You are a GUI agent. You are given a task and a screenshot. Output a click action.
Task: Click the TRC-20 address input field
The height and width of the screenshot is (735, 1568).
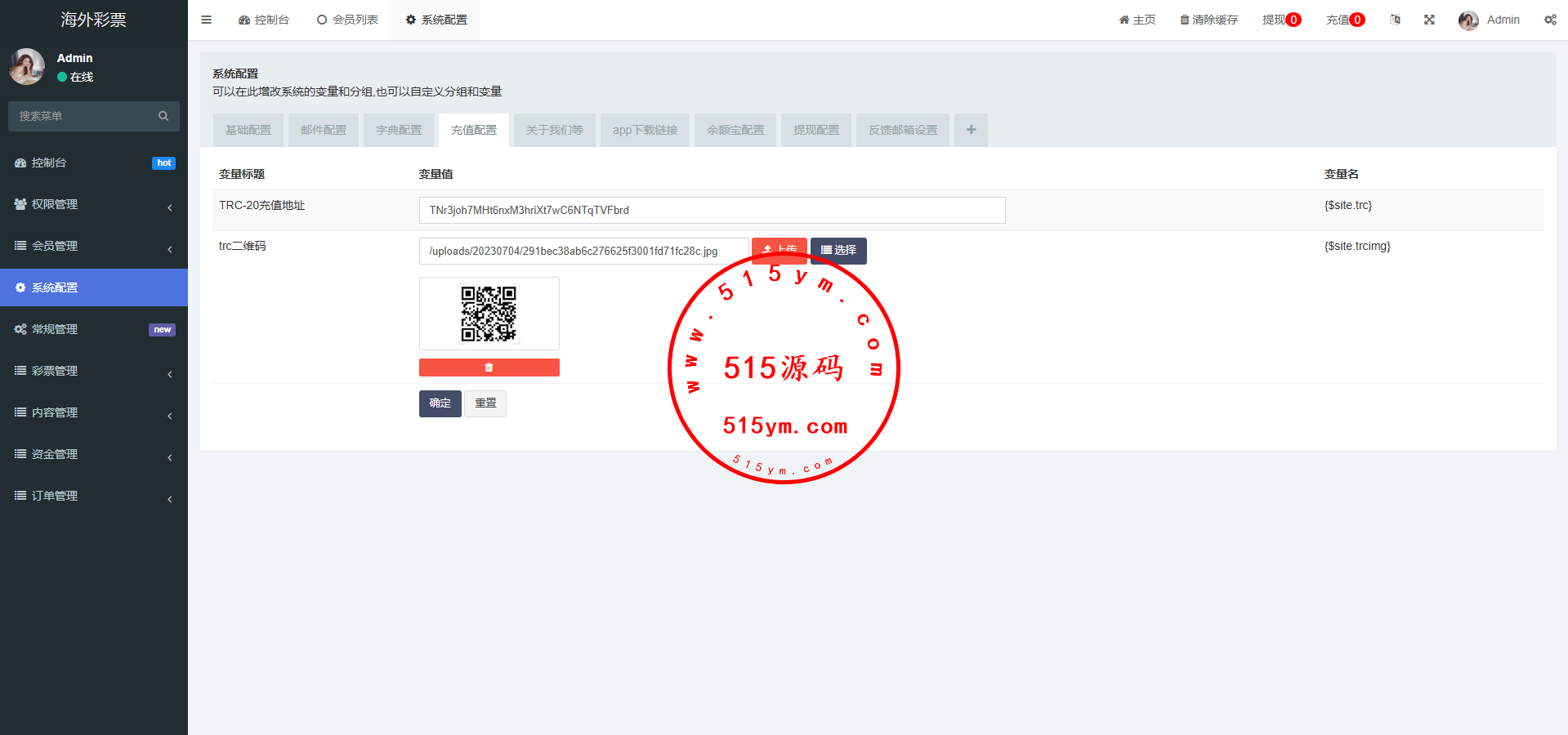tap(711, 210)
